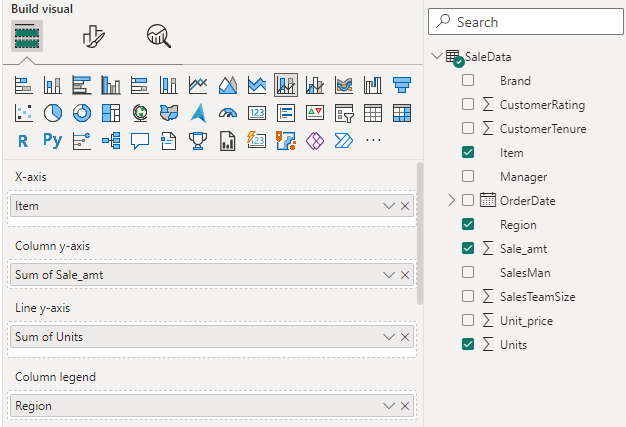
Task: Switch to the Format visual tab
Action: click(x=93, y=36)
